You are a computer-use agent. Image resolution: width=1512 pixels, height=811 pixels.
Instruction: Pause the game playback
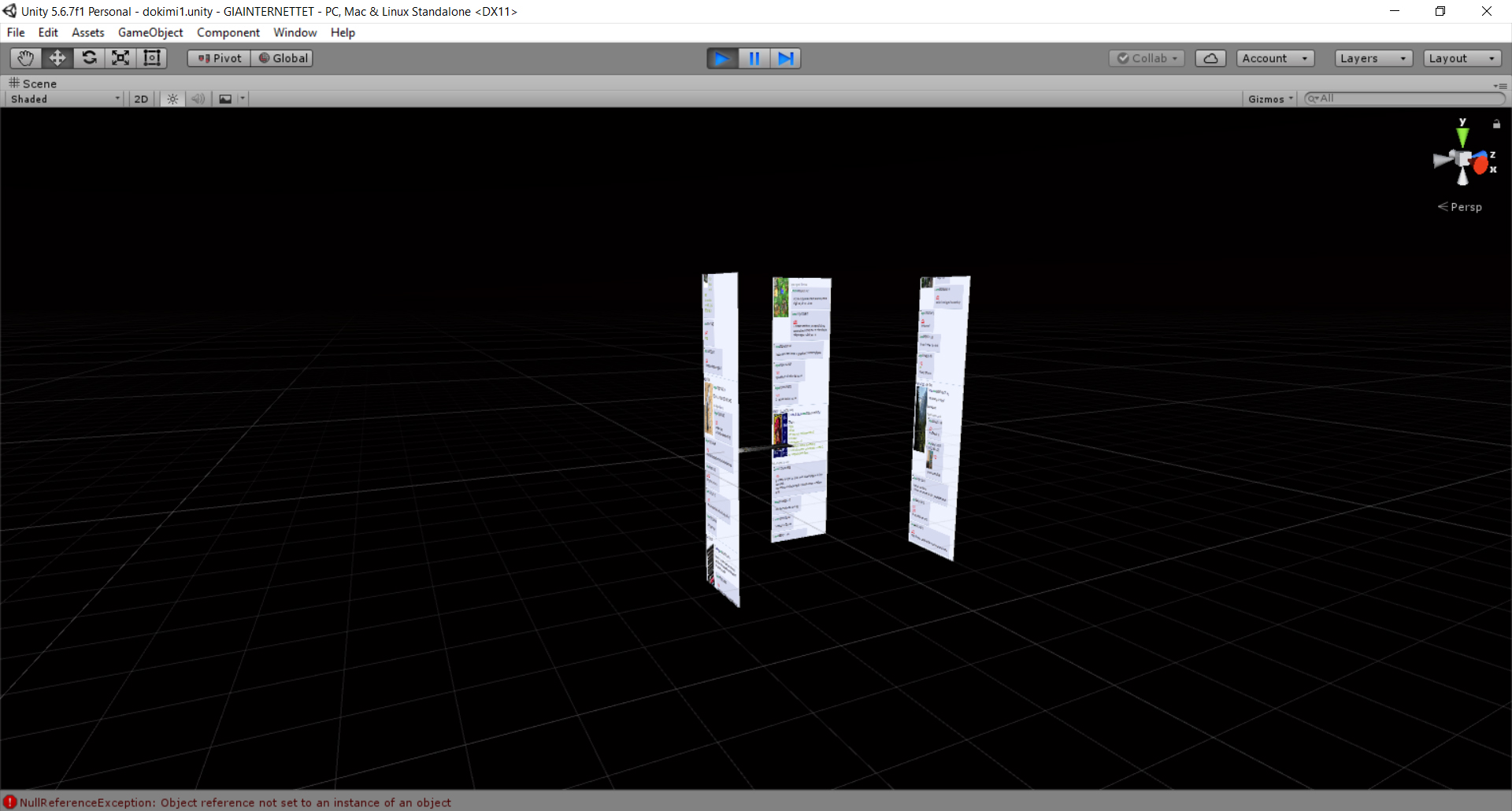pos(754,58)
